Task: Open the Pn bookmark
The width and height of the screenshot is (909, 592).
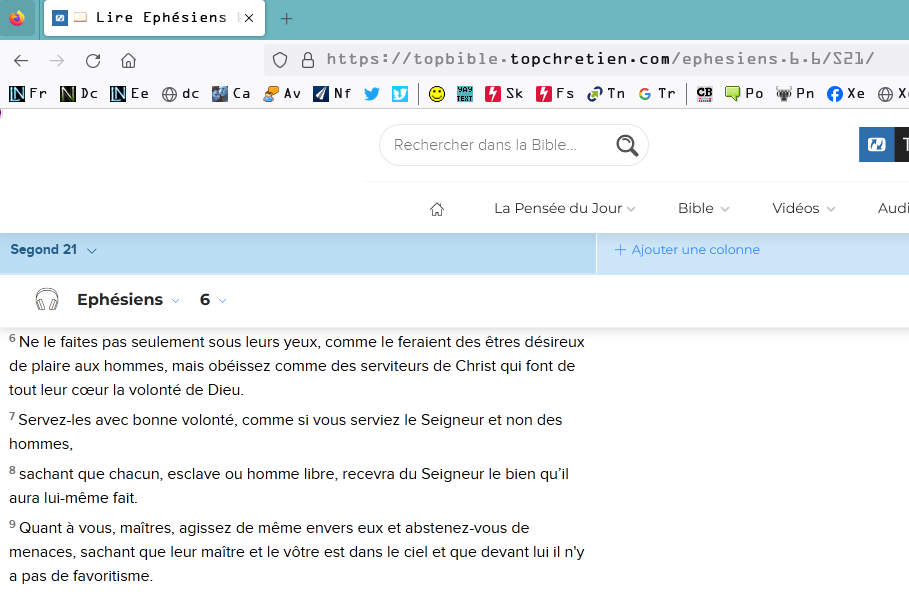Action: [x=795, y=93]
